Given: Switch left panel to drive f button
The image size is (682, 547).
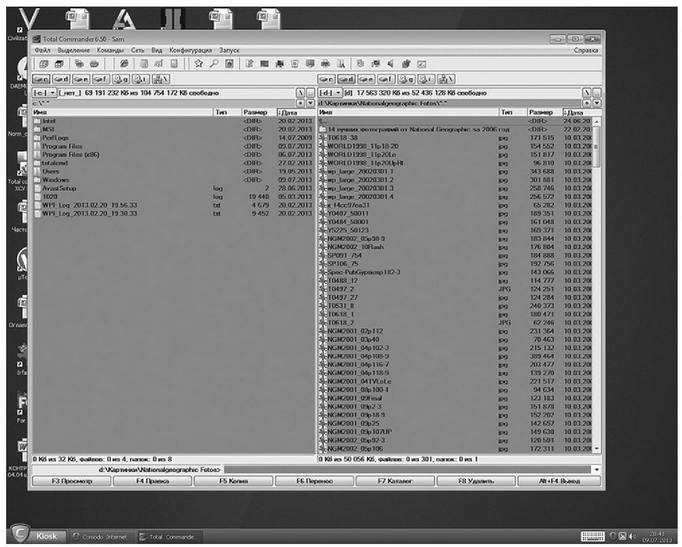Looking at the screenshot, I should click(101, 79).
